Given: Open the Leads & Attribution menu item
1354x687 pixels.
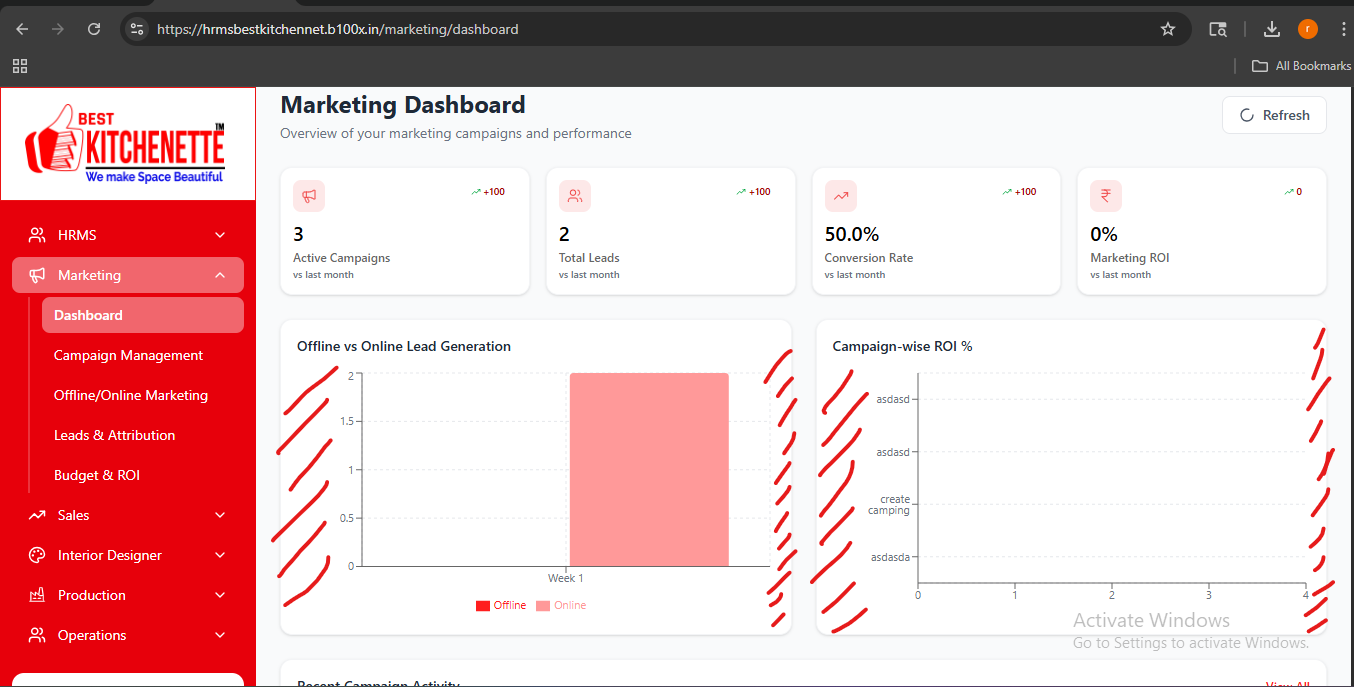Looking at the screenshot, I should [x=143, y=435].
